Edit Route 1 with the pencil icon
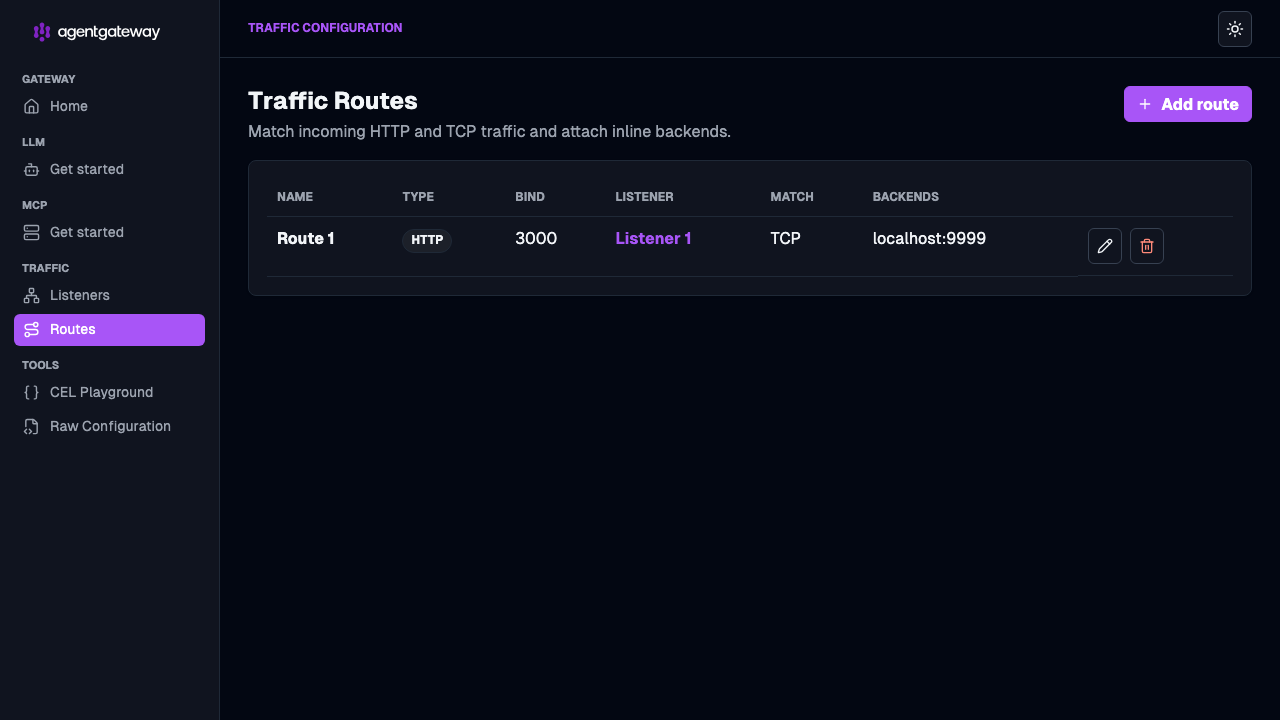Image resolution: width=1280 pixels, height=720 pixels. coord(1105,246)
